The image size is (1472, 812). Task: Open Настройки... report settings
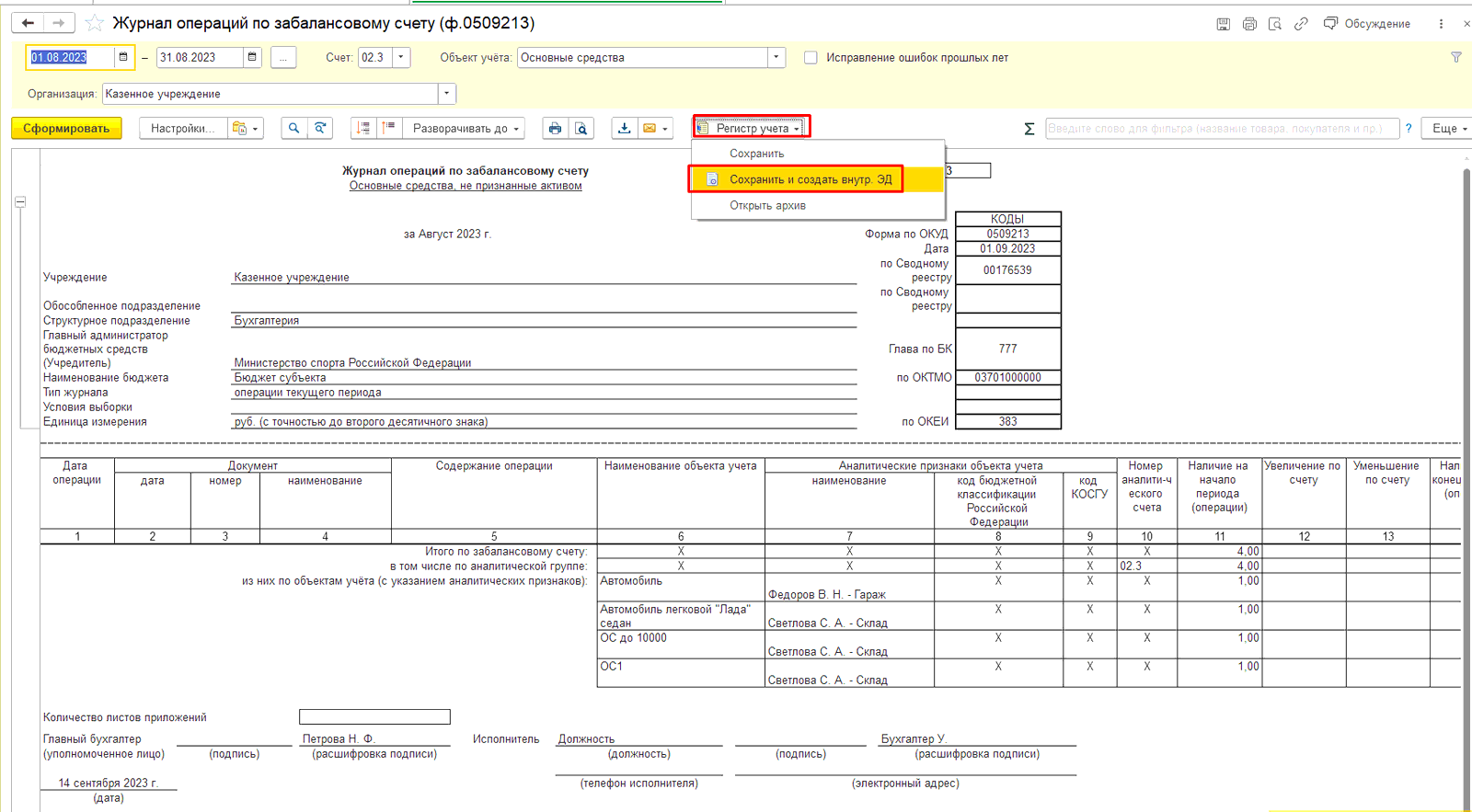pyautogui.click(x=182, y=128)
